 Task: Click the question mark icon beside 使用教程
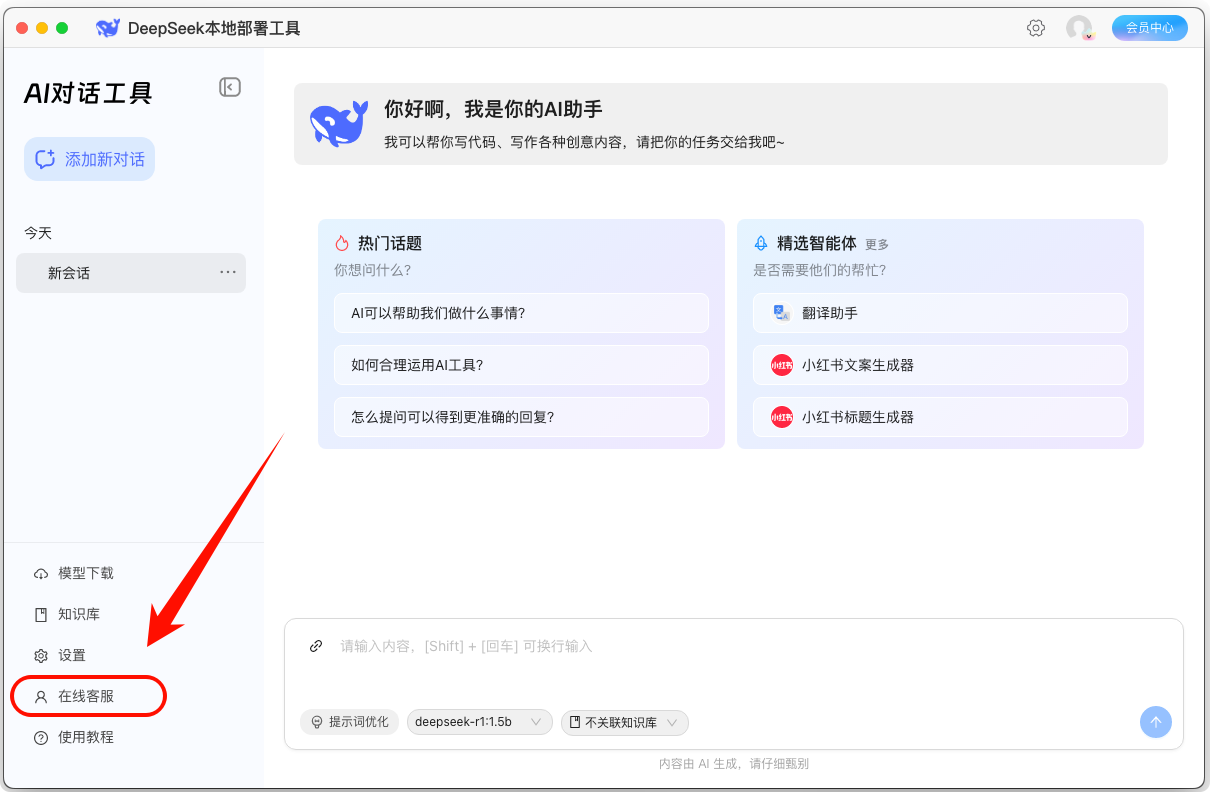pyautogui.click(x=41, y=738)
